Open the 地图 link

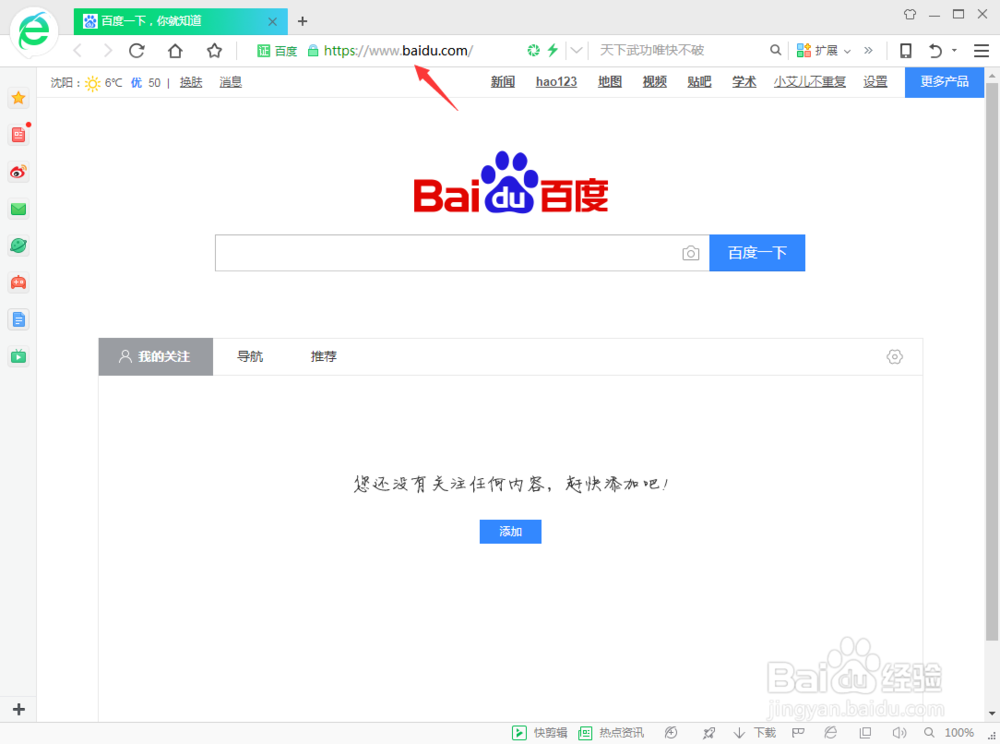[610, 82]
